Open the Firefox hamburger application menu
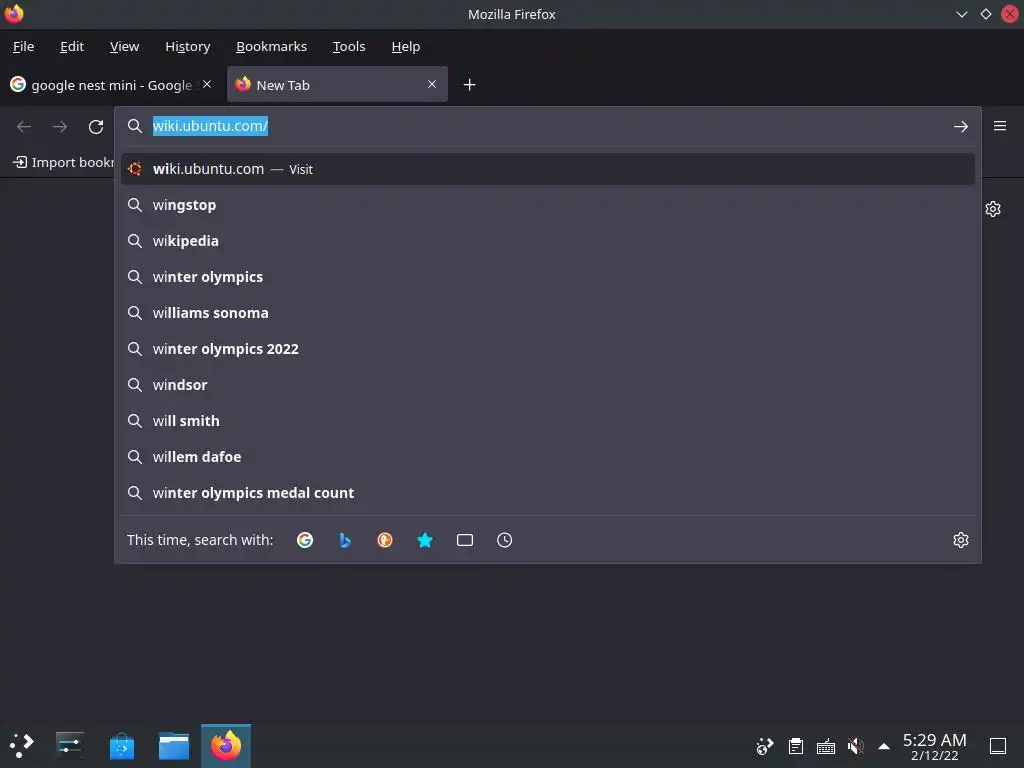1024x768 pixels. 999,126
